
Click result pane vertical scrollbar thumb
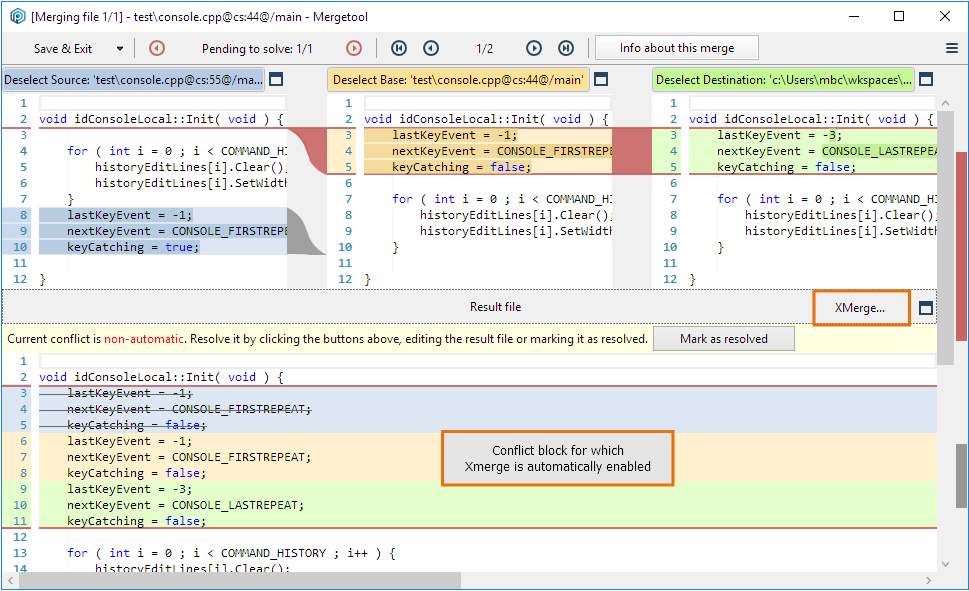click(x=961, y=475)
